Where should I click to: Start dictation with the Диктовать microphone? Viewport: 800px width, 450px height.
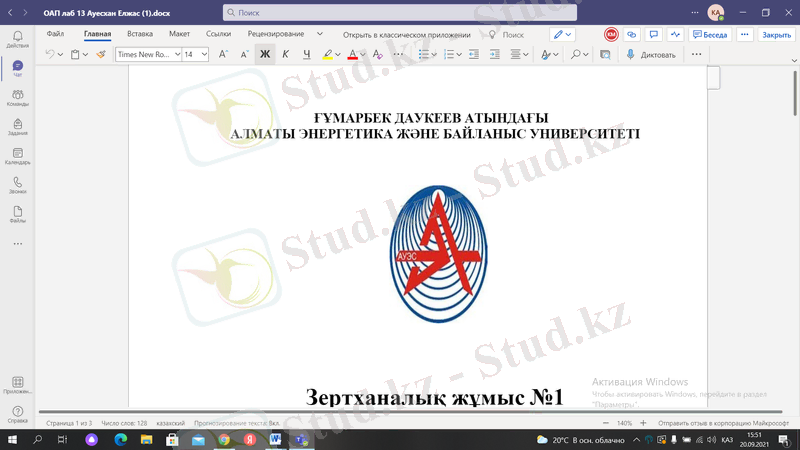tap(651, 55)
